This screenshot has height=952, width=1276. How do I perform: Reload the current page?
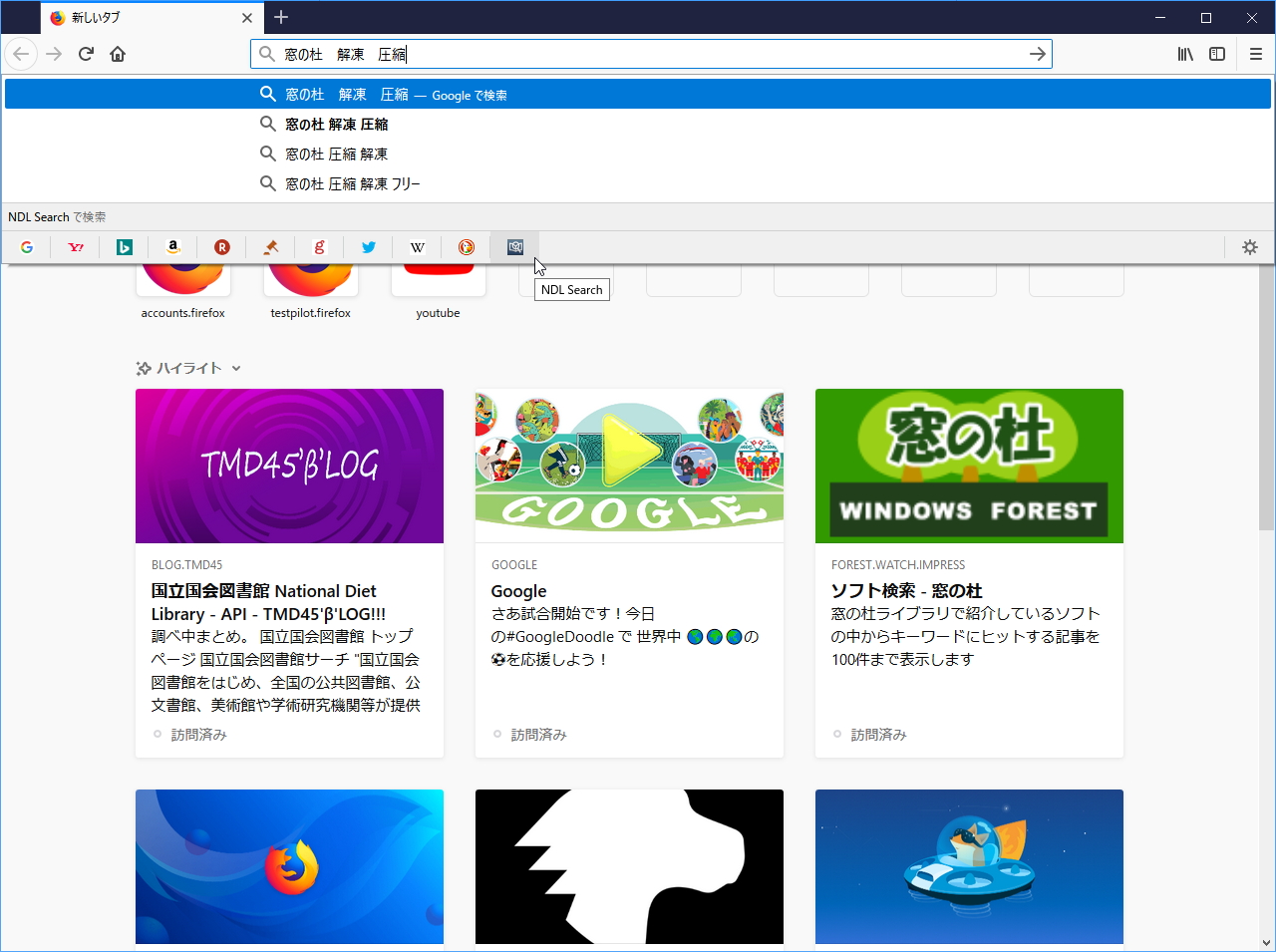click(x=86, y=54)
